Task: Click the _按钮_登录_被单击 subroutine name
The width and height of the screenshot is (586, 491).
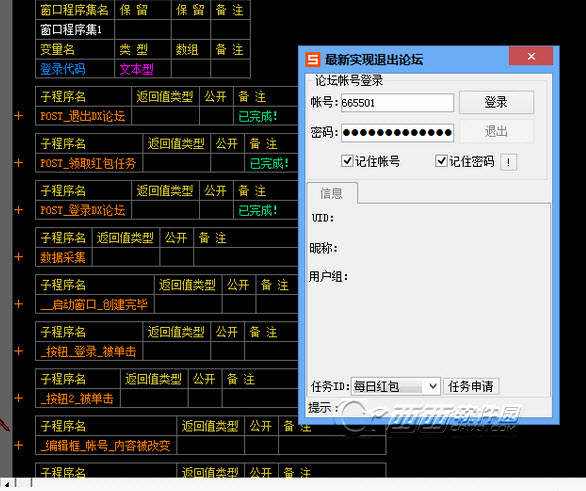Action: click(88, 352)
